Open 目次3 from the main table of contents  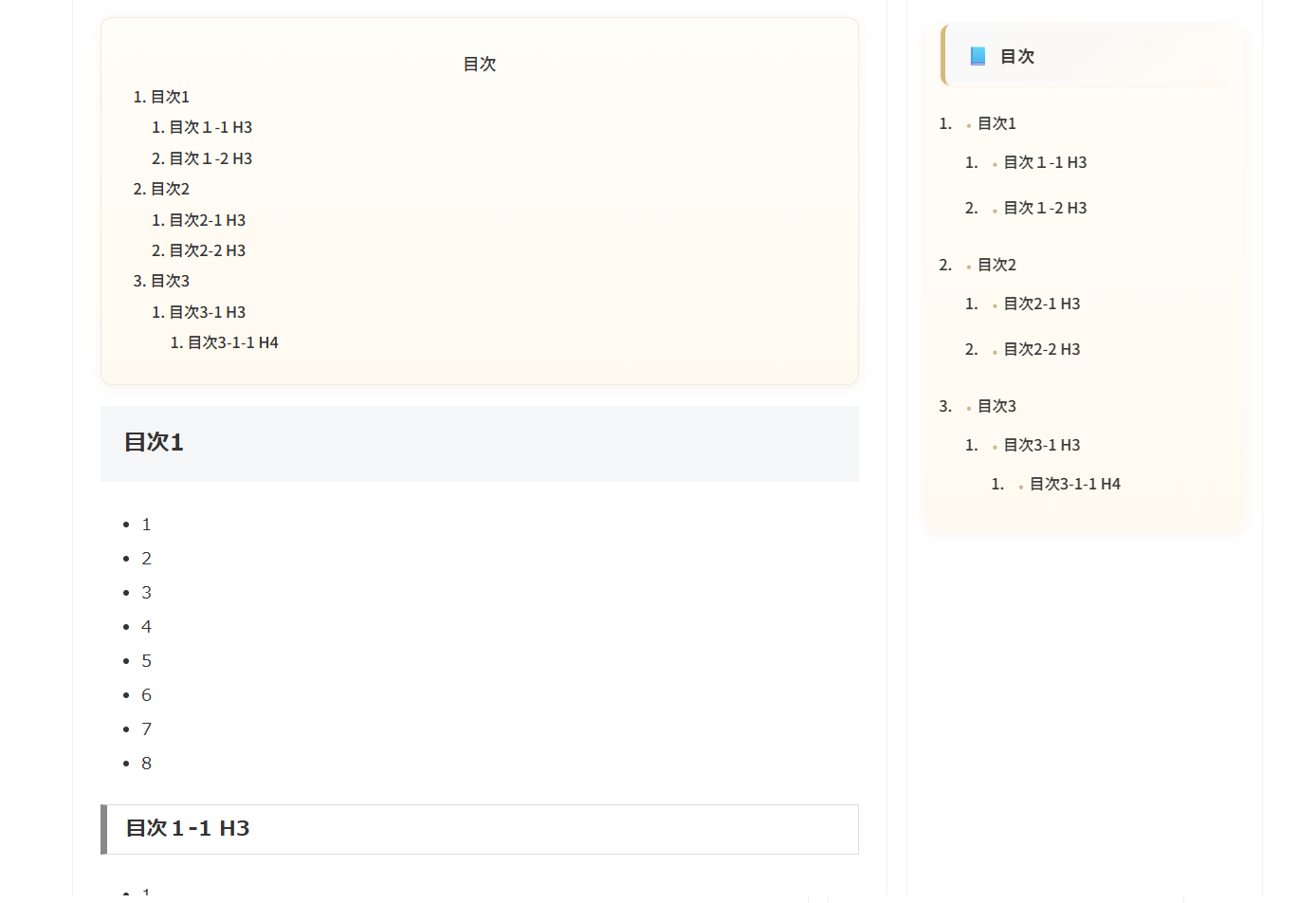[168, 280]
